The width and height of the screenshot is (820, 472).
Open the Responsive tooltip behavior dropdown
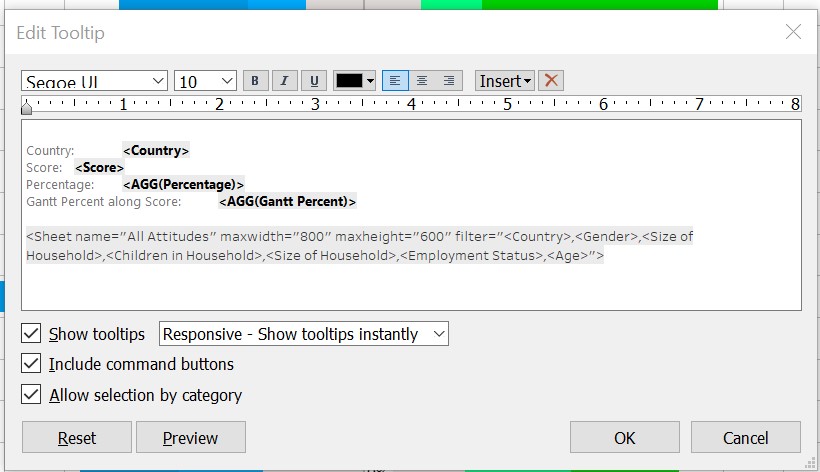[x=303, y=334]
